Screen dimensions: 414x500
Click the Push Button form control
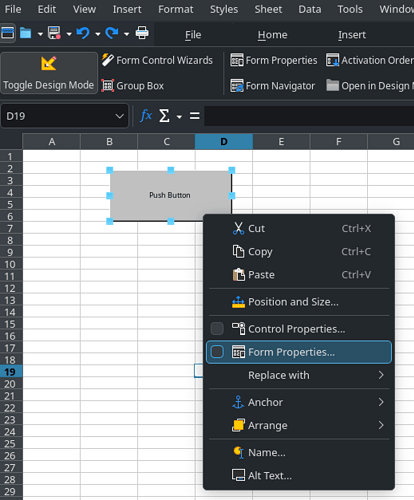[x=170, y=195]
